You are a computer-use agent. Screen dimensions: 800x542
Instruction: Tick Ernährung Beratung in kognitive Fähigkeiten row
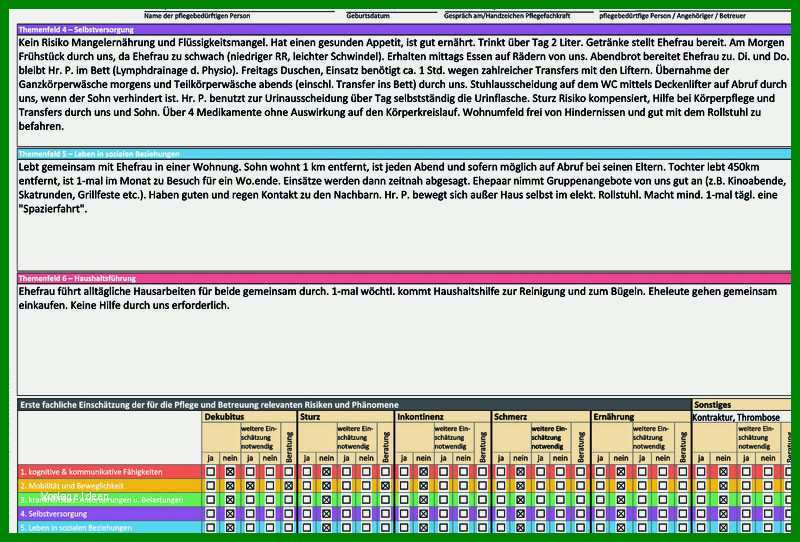[x=683, y=472]
